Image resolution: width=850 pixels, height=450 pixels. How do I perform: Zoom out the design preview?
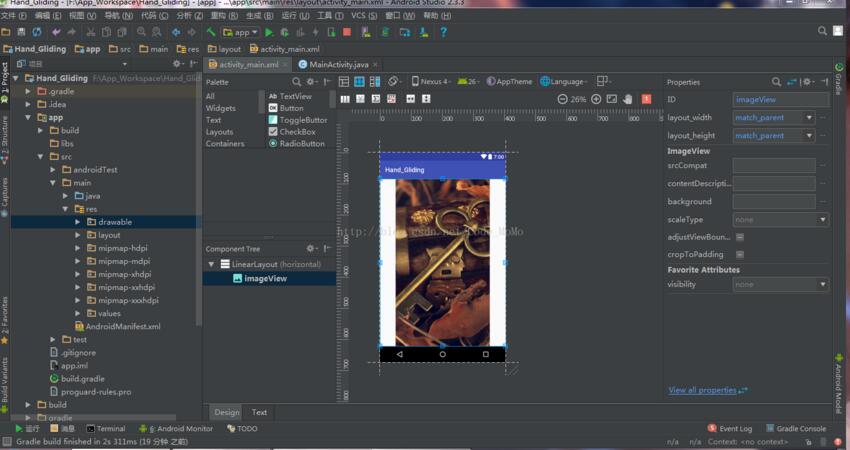tap(561, 99)
